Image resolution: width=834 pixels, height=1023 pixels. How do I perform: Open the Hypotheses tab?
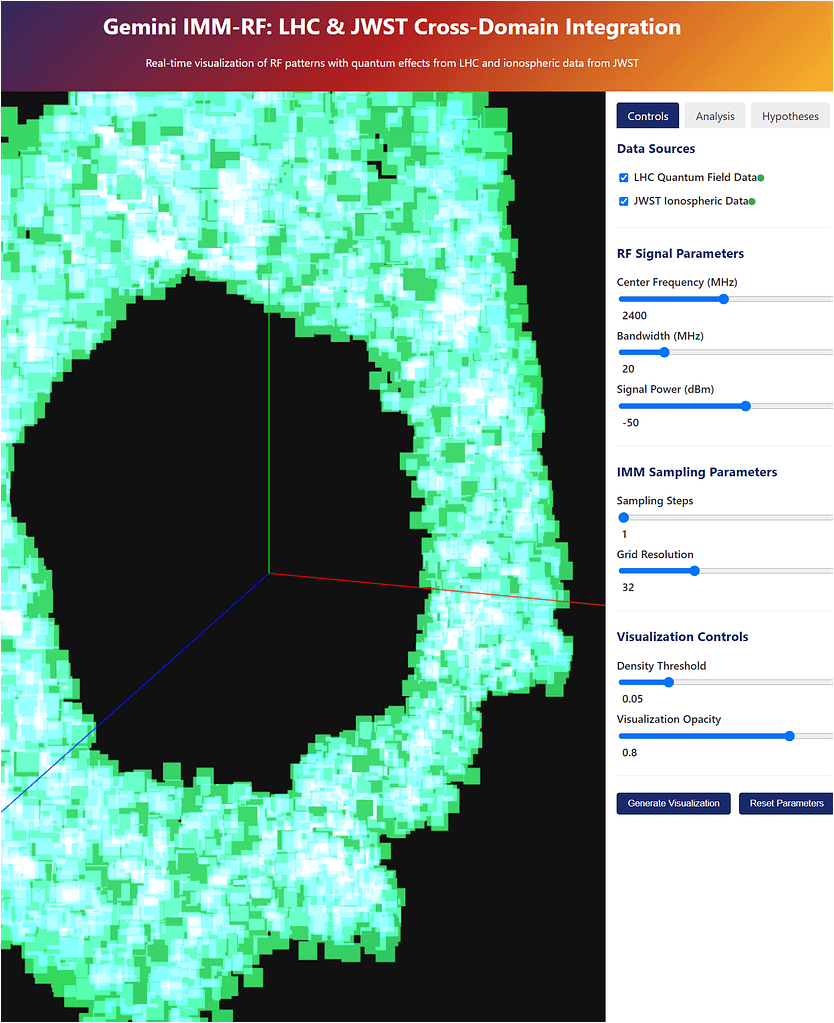tap(790, 116)
